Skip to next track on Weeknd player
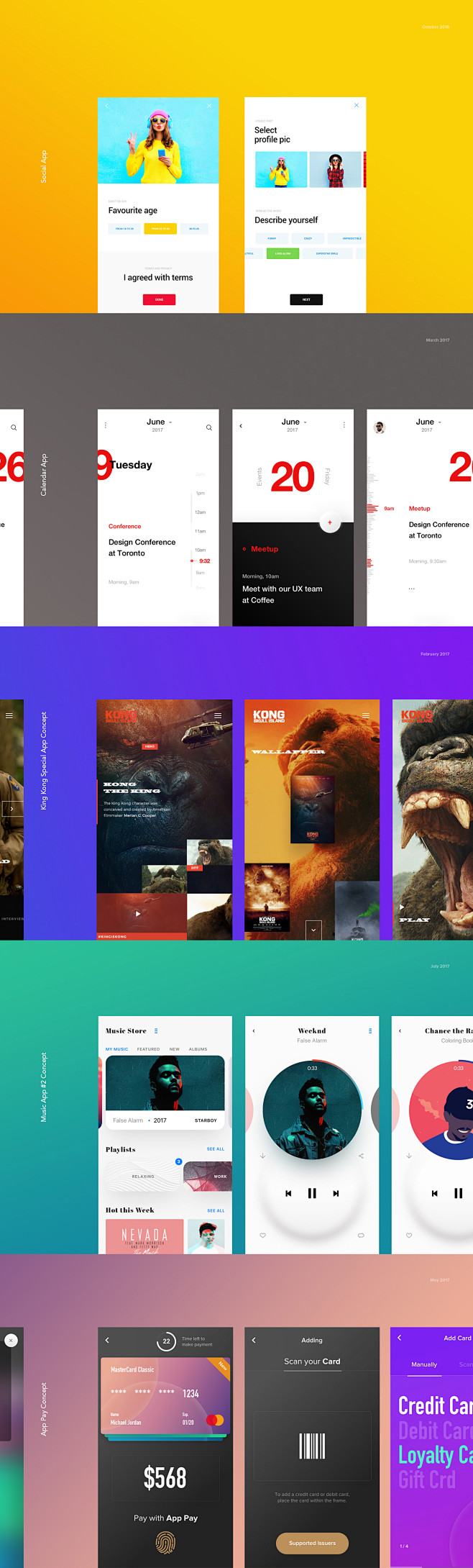 [x=336, y=1193]
